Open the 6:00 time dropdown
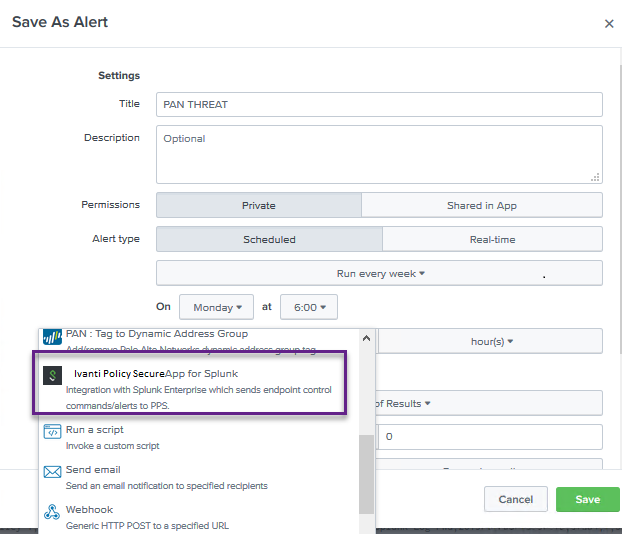 click(309, 307)
